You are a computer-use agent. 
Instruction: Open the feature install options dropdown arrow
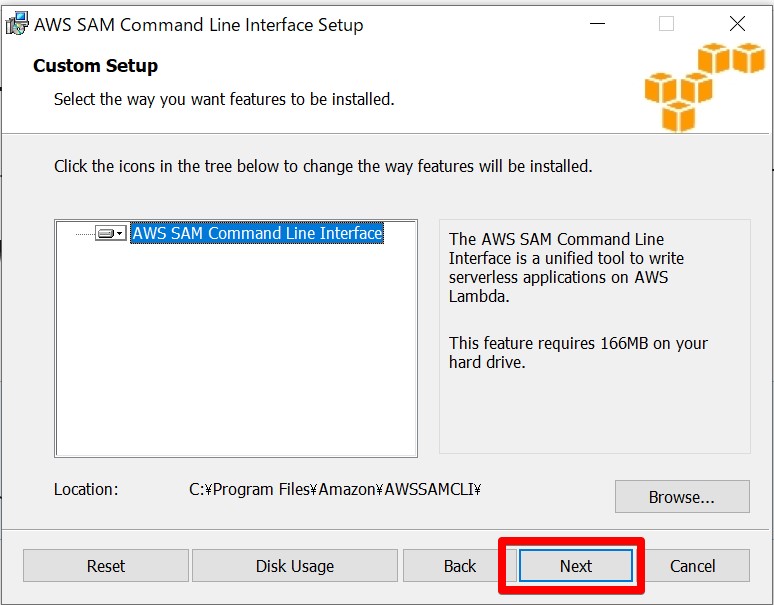(120, 233)
